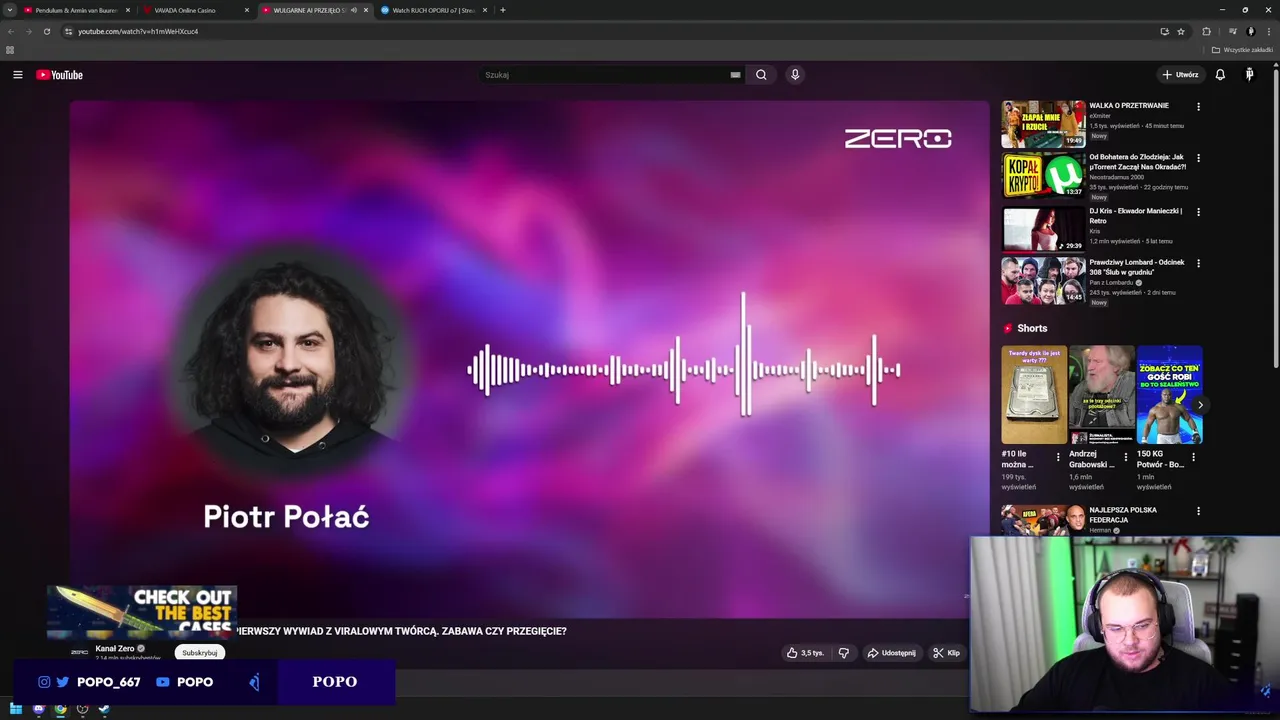Click the Utwórz create button
Viewport: 1280px width, 720px height.
click(1180, 75)
